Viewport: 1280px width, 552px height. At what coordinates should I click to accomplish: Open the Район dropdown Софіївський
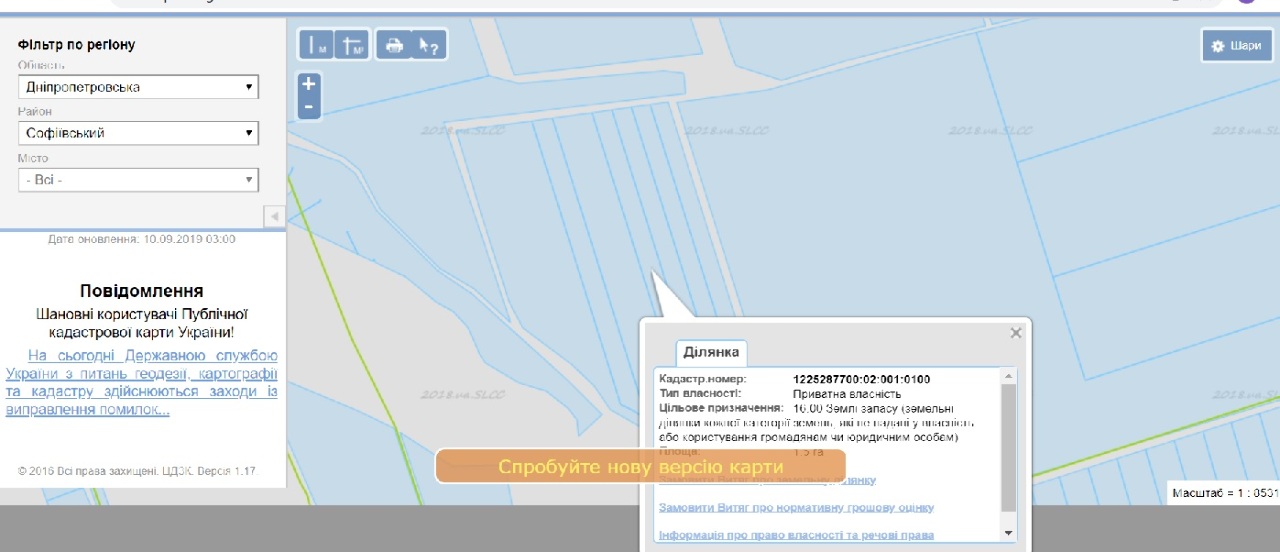pos(138,133)
